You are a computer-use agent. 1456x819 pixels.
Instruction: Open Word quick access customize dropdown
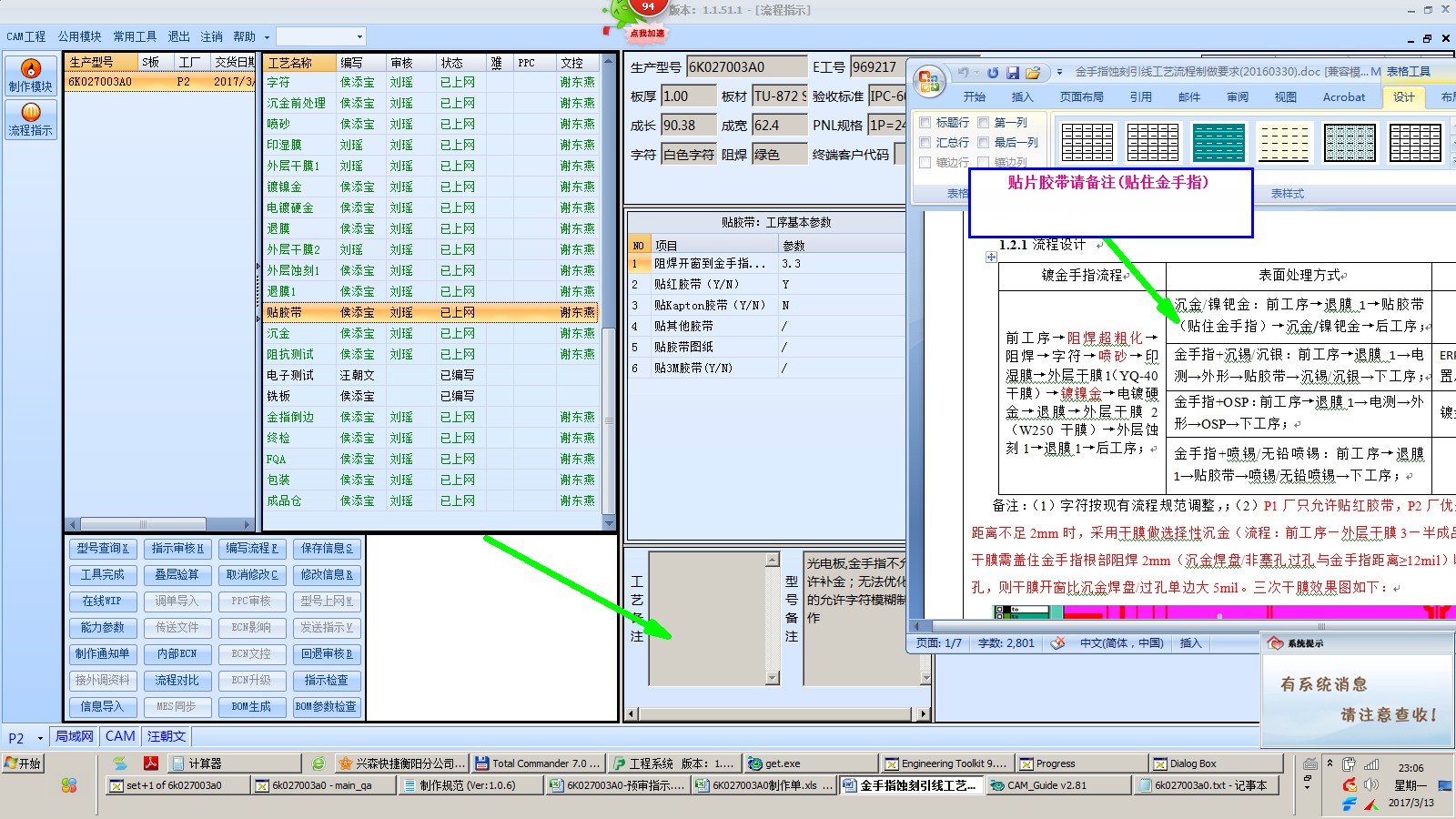click(x=1059, y=72)
